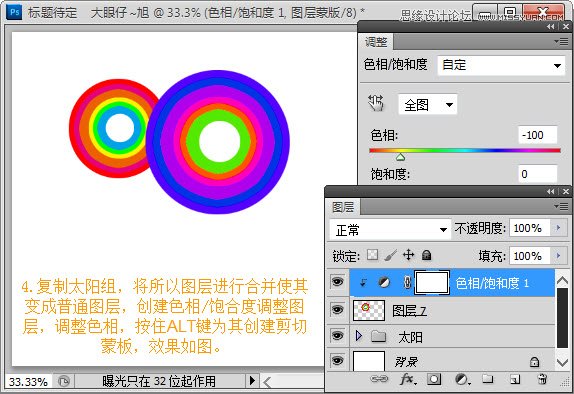Click the canvas horizontal scroll left arrow
The height and width of the screenshot is (394, 574).
(267, 383)
